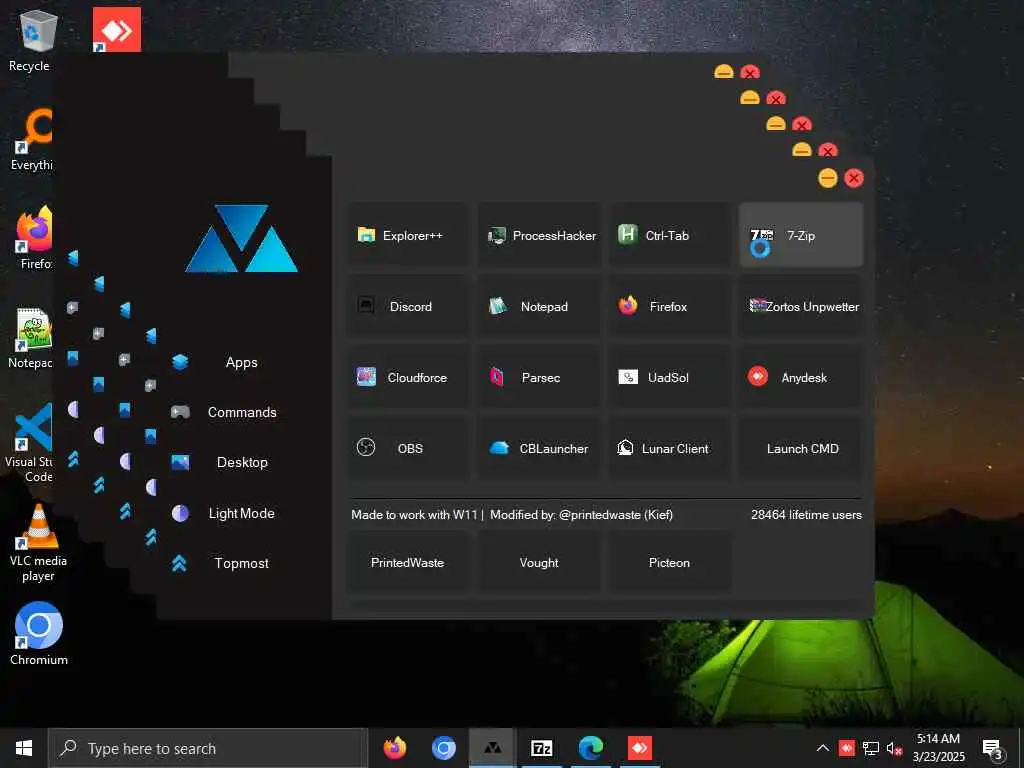This screenshot has width=1024, height=768.
Task: Click the Light Mode moon icon
Action: pyautogui.click(x=180, y=513)
